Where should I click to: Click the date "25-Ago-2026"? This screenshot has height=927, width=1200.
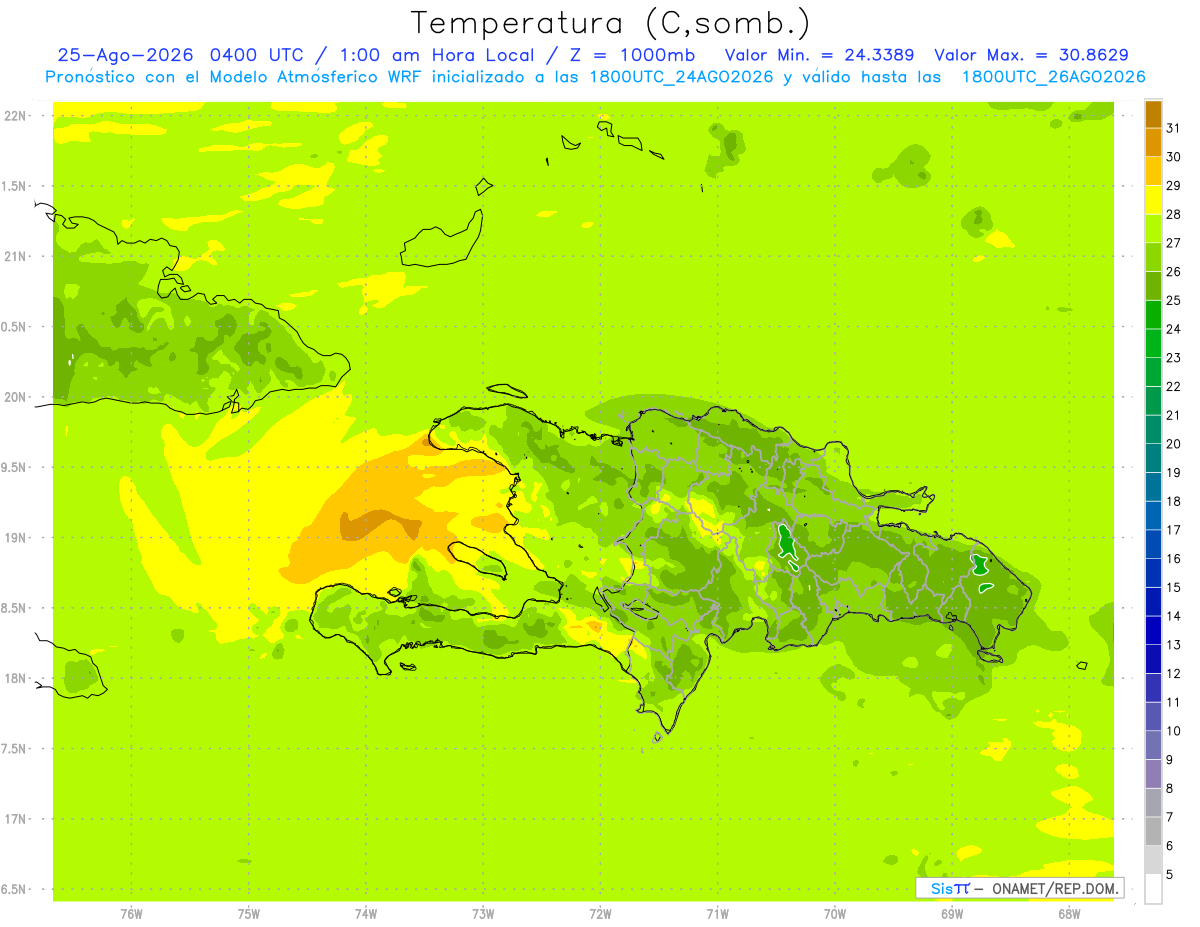click(x=126, y=55)
